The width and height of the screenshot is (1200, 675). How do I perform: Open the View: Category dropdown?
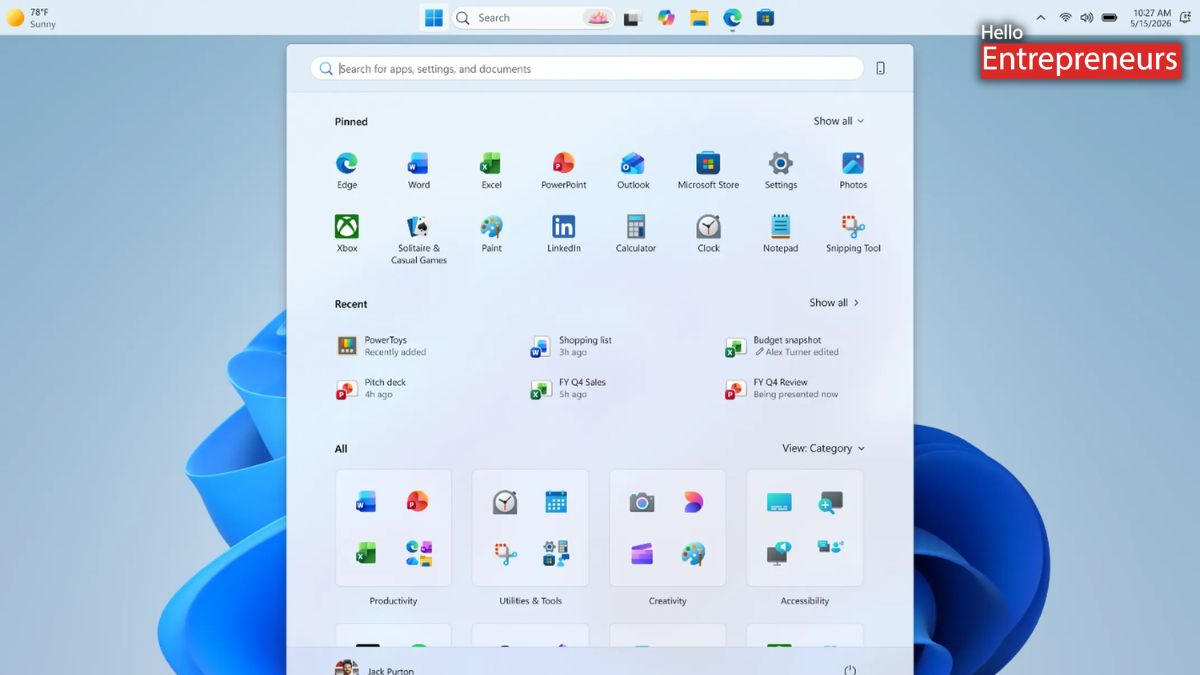824,448
